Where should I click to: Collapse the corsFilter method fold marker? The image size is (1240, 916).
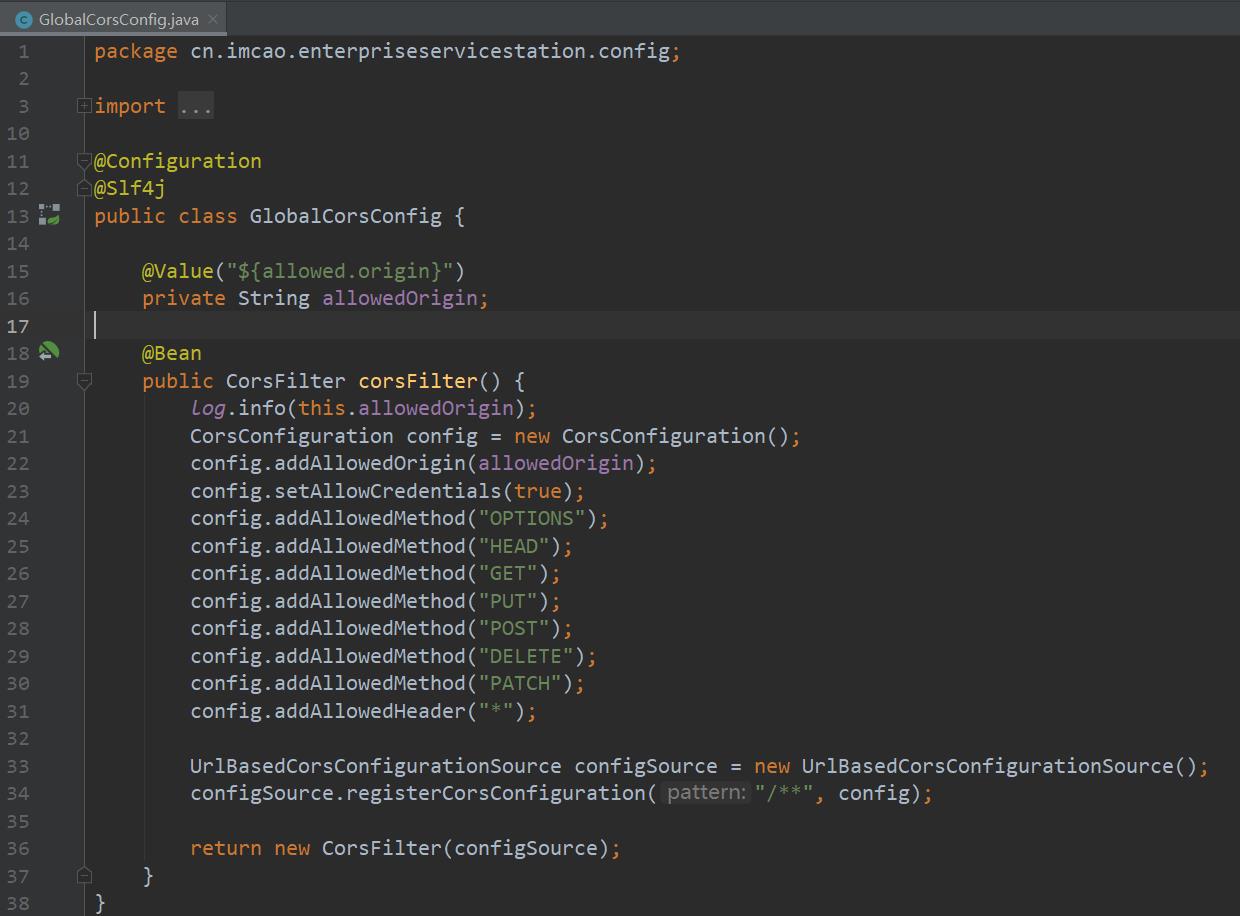pyautogui.click(x=84, y=380)
